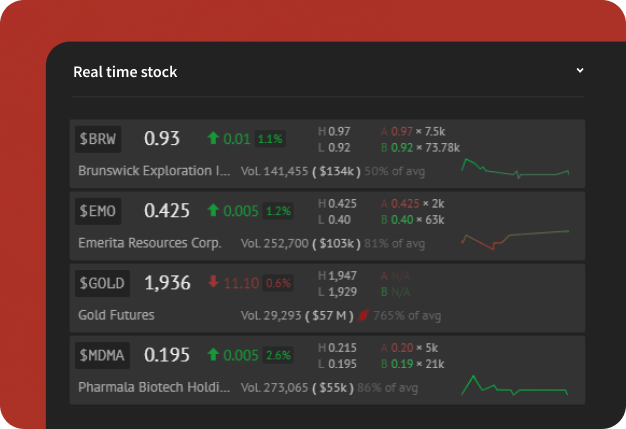The image size is (626, 429).
Task: Click the Real time stock heading
Action: pos(125,72)
